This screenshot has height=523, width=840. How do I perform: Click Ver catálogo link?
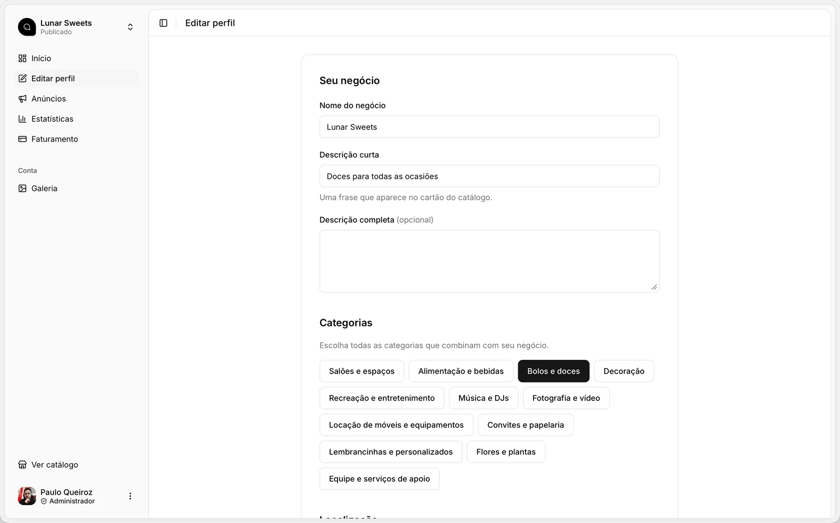(77, 465)
